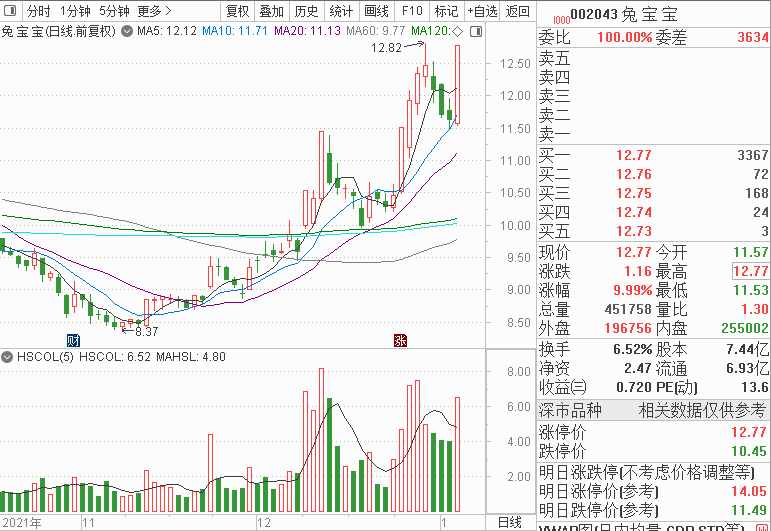Click the 最低 value 11.53
771x531 pixels.
tap(751, 291)
